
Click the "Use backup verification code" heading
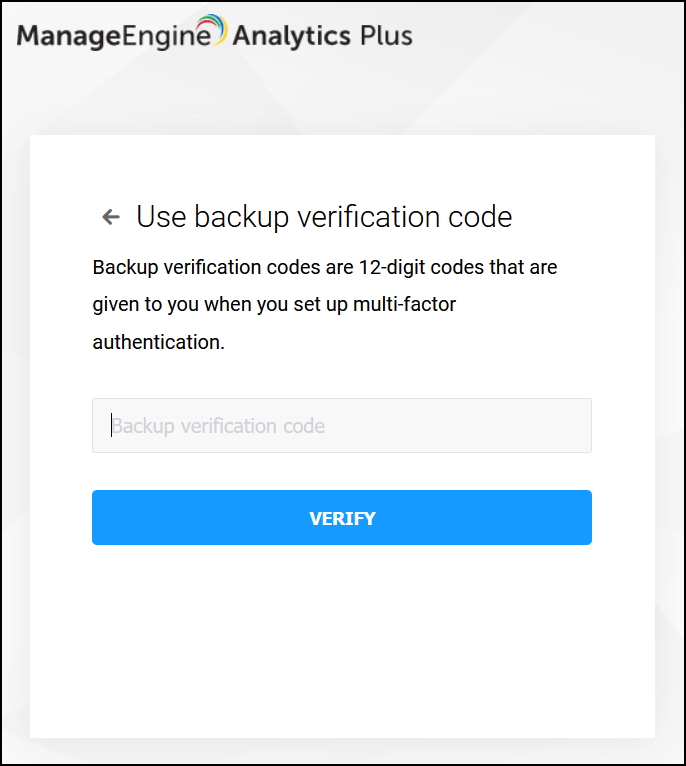click(x=324, y=217)
